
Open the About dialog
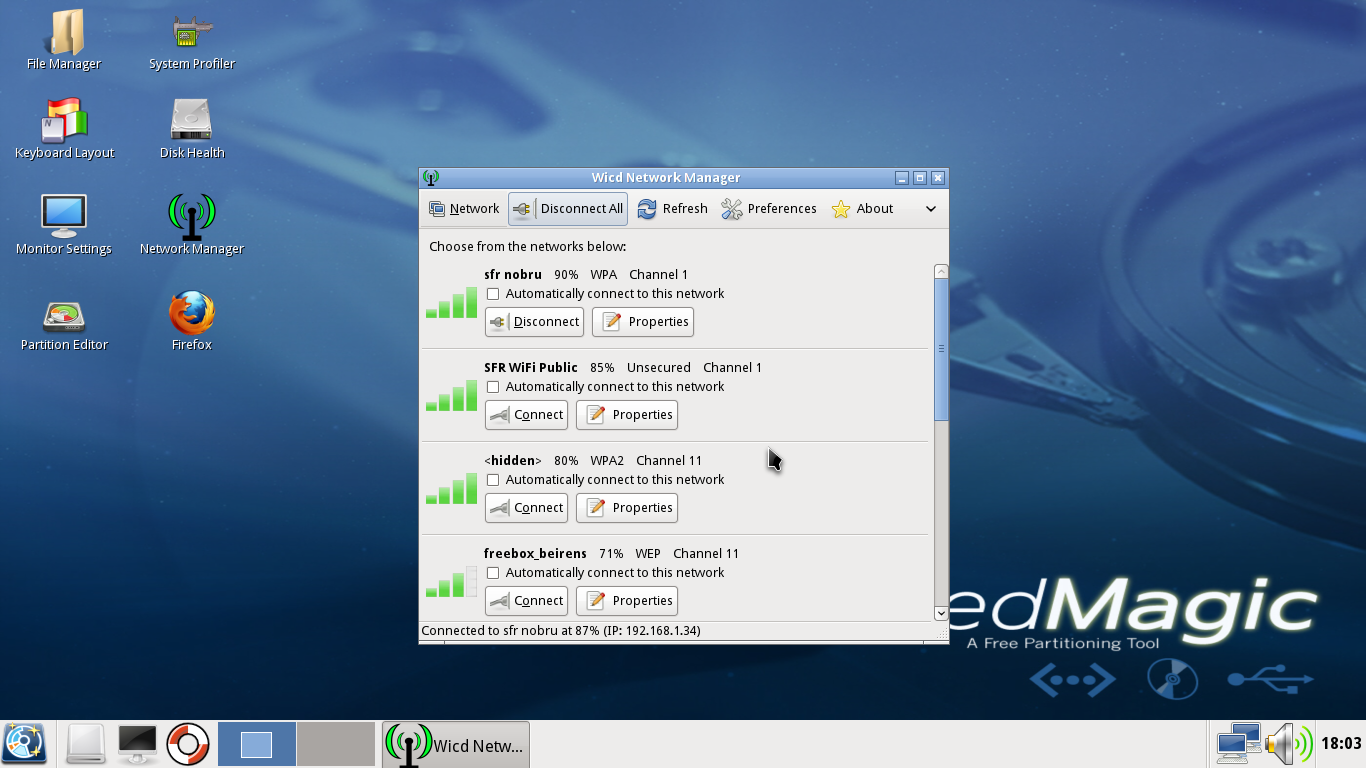point(862,209)
